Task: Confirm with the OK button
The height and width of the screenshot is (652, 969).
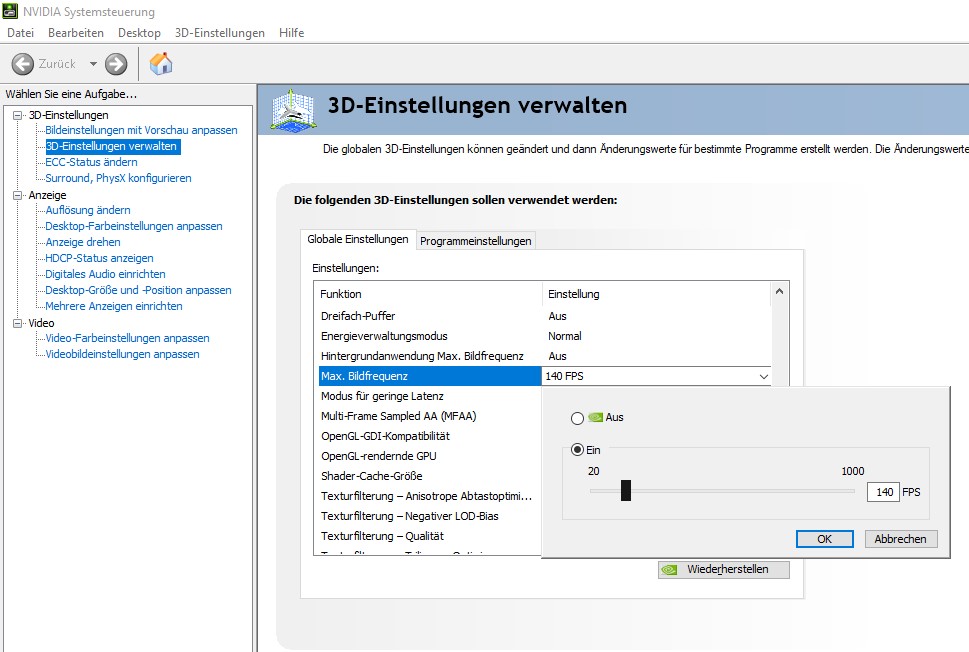Action: pos(824,539)
